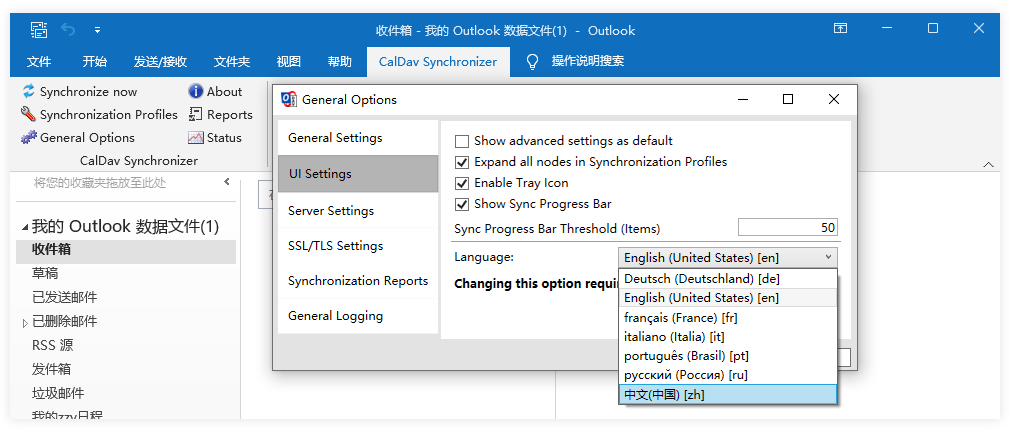The image size is (1013, 431).
Task: Select English (United States) [en] in list
Action: pyautogui.click(x=728, y=298)
